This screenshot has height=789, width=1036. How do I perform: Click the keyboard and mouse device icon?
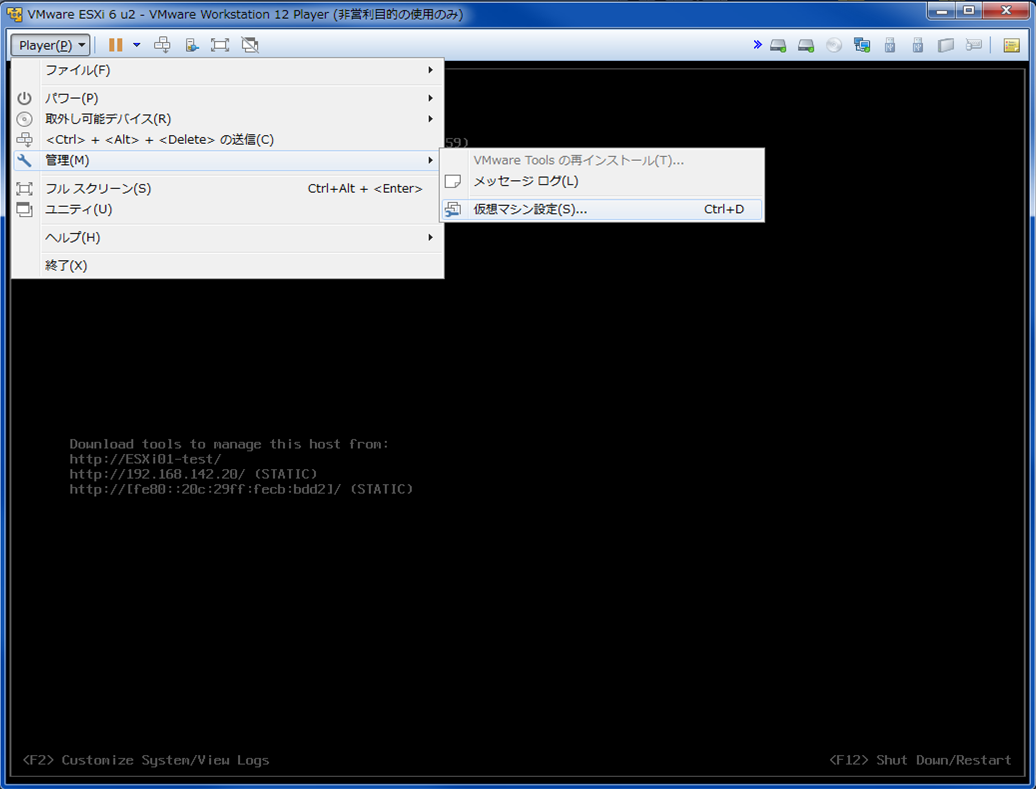tap(973, 45)
